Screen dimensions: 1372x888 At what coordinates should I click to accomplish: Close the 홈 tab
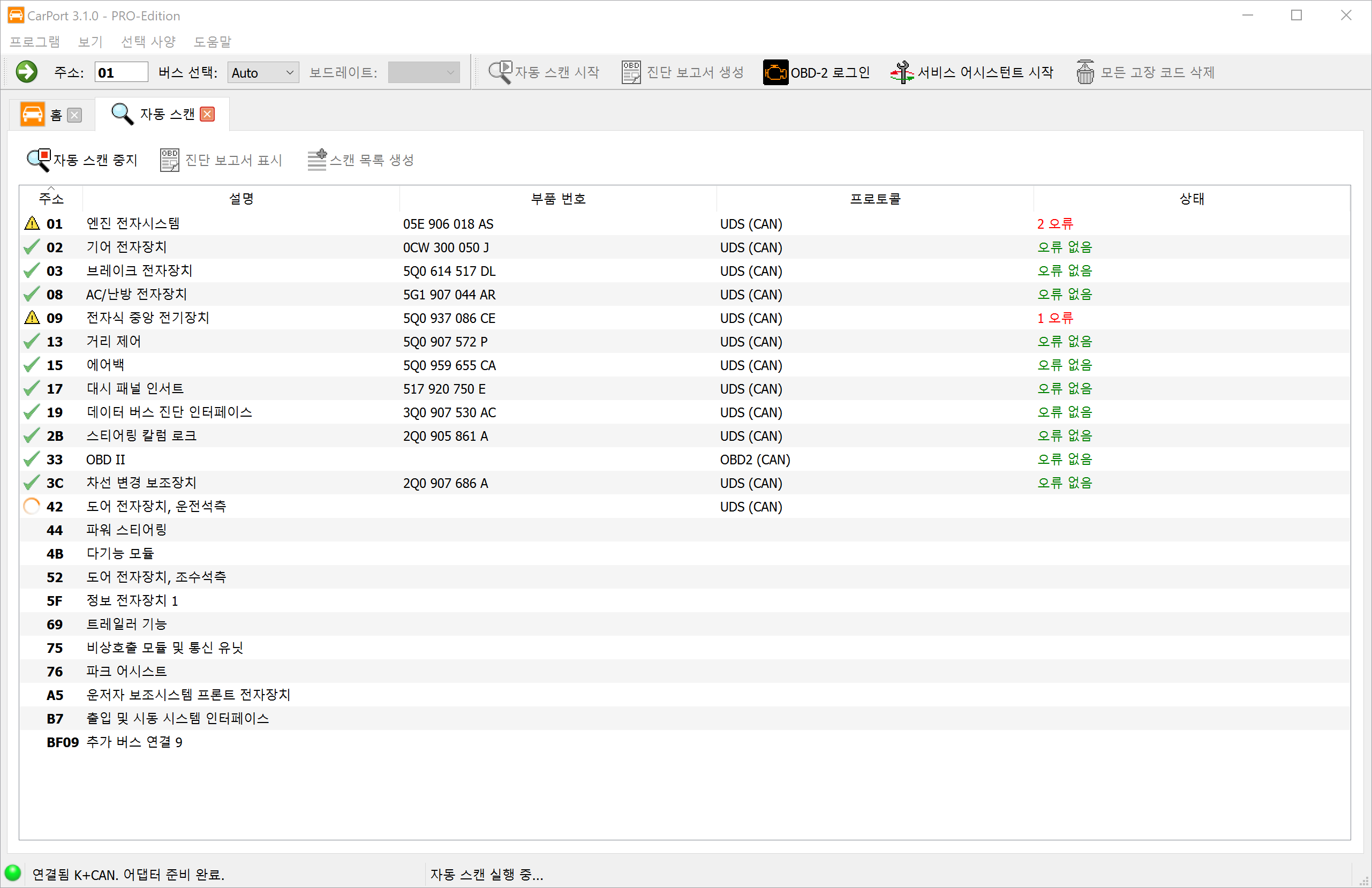point(74,115)
